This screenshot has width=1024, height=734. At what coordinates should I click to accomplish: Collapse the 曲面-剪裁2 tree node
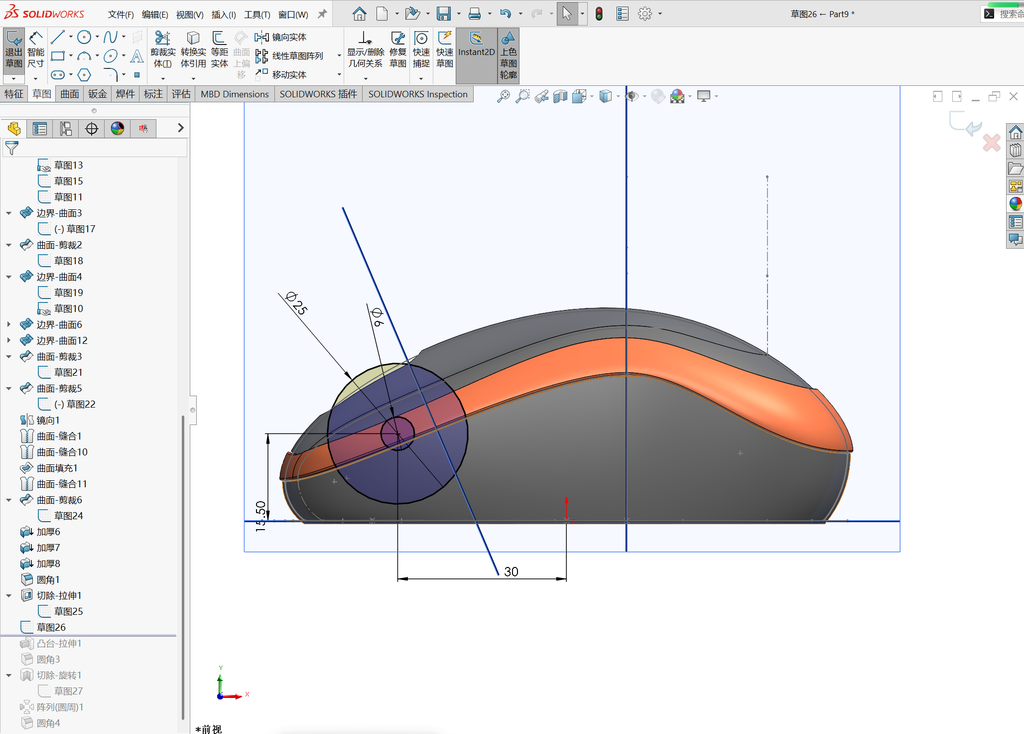tap(8, 245)
